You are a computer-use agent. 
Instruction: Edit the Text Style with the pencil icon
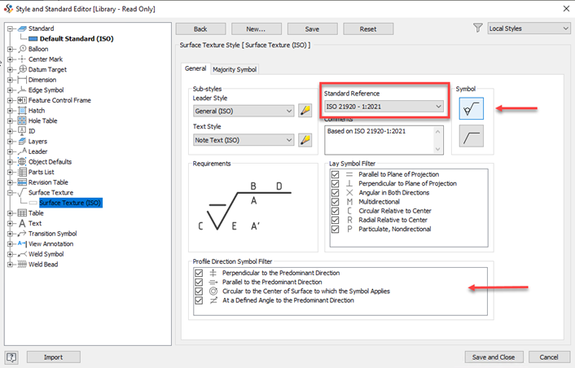click(x=305, y=140)
